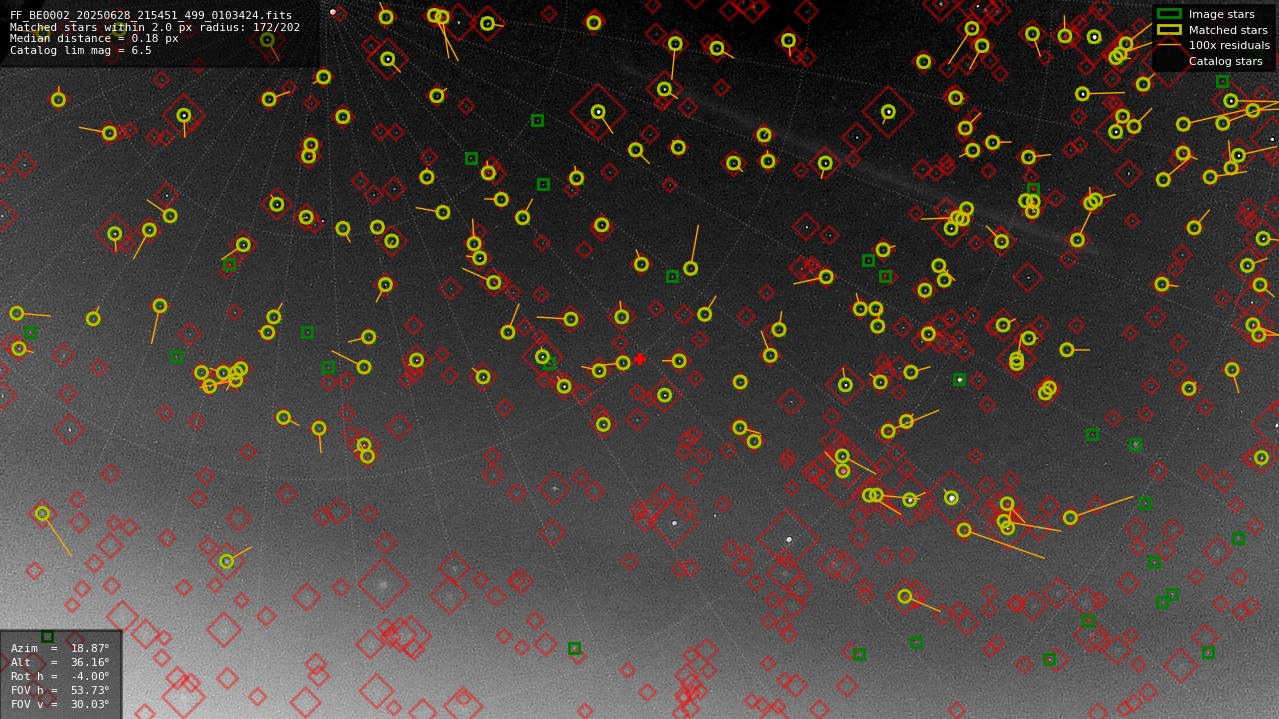Screen dimensions: 1279x719
Task: Click the yellow 100x residuals legend line
Action: [x=1168, y=46]
